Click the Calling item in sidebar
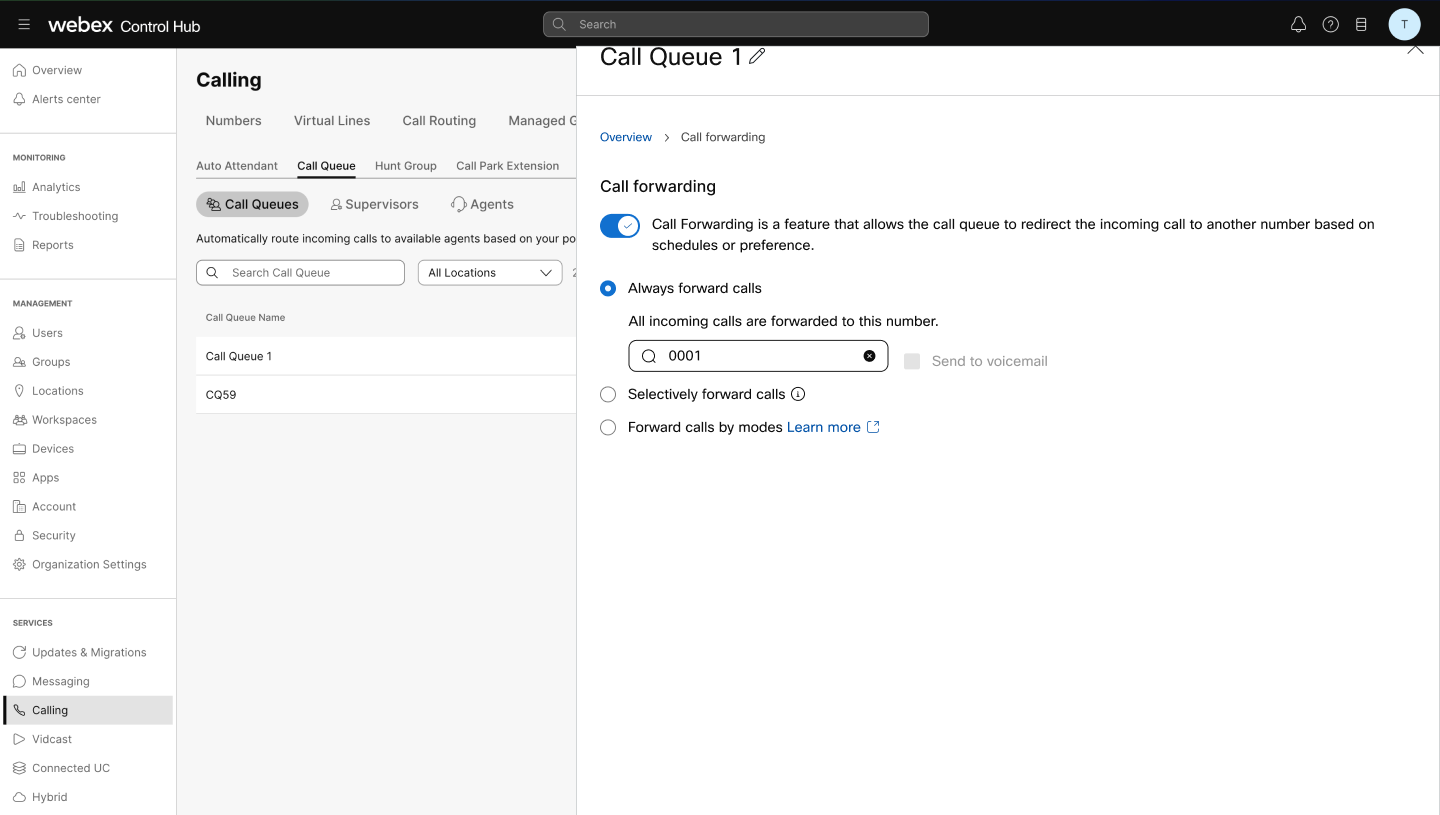Image resolution: width=1440 pixels, height=815 pixels. [88, 711]
